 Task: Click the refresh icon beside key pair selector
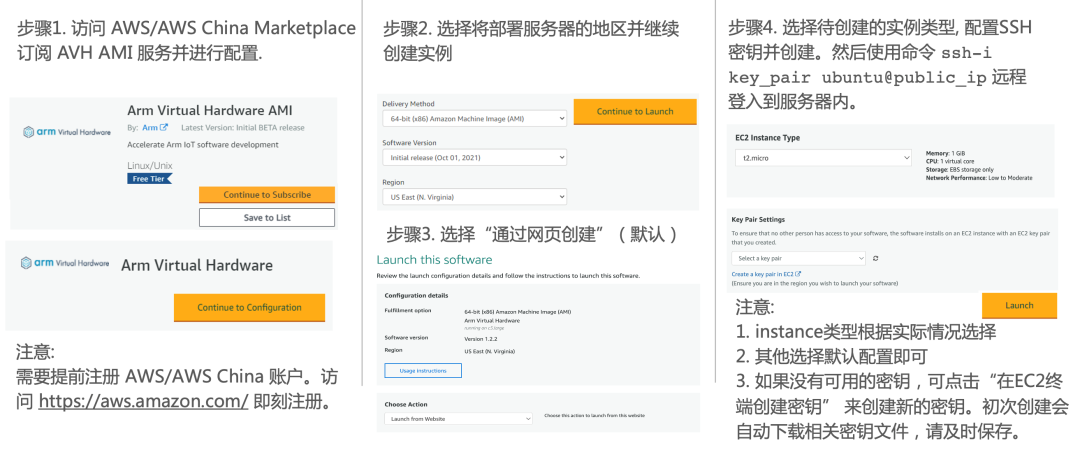click(875, 258)
